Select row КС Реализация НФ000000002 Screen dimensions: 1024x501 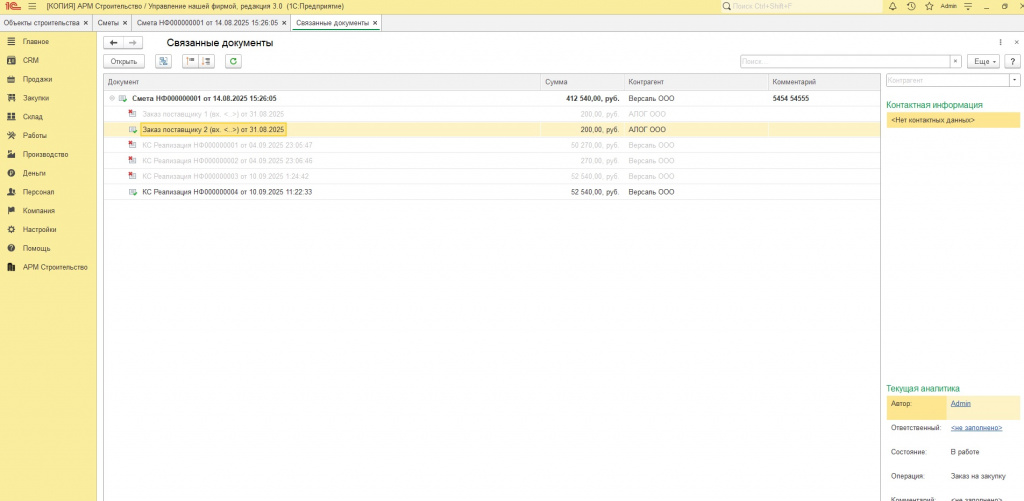(492, 161)
